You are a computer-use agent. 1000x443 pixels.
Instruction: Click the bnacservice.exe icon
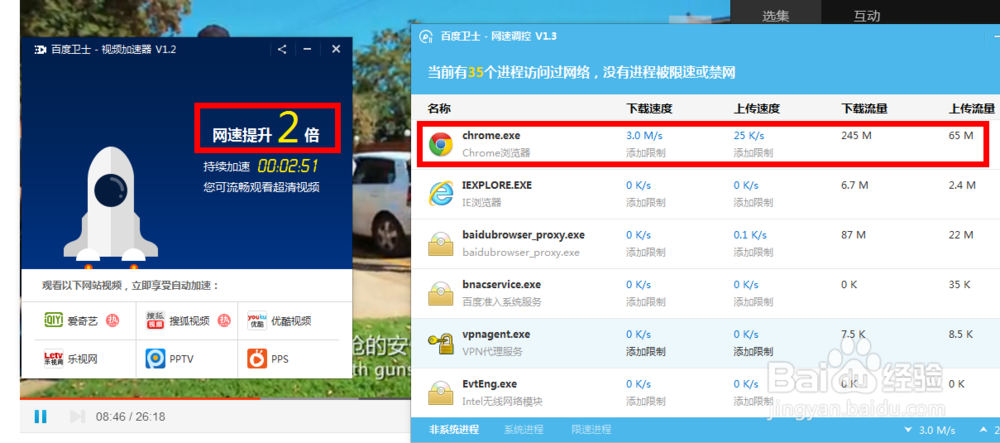click(441, 293)
